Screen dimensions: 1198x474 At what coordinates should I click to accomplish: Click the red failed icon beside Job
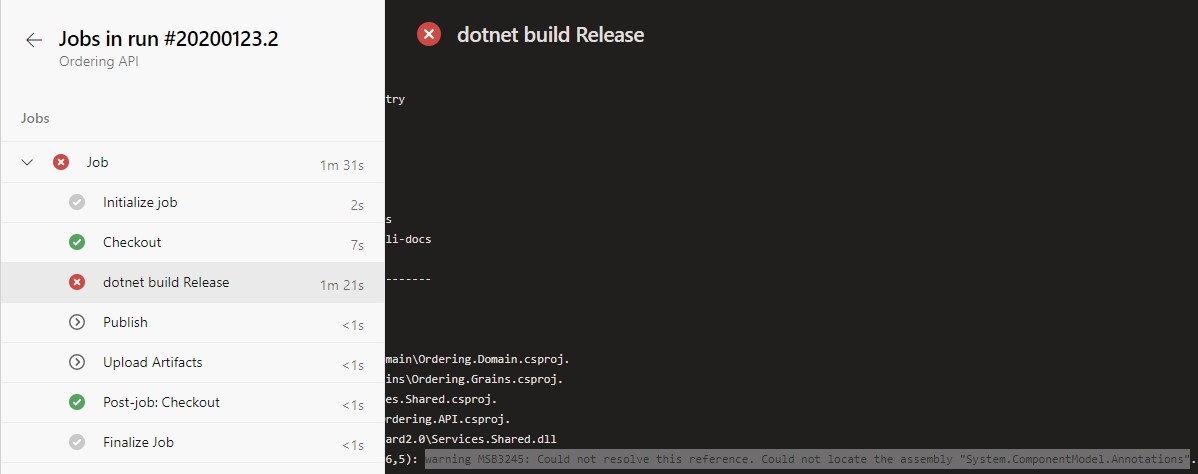coord(61,162)
